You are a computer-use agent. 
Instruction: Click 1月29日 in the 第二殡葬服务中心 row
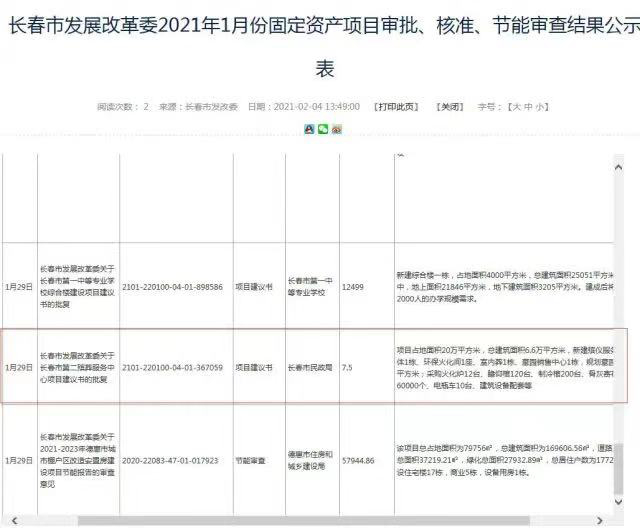[19, 368]
